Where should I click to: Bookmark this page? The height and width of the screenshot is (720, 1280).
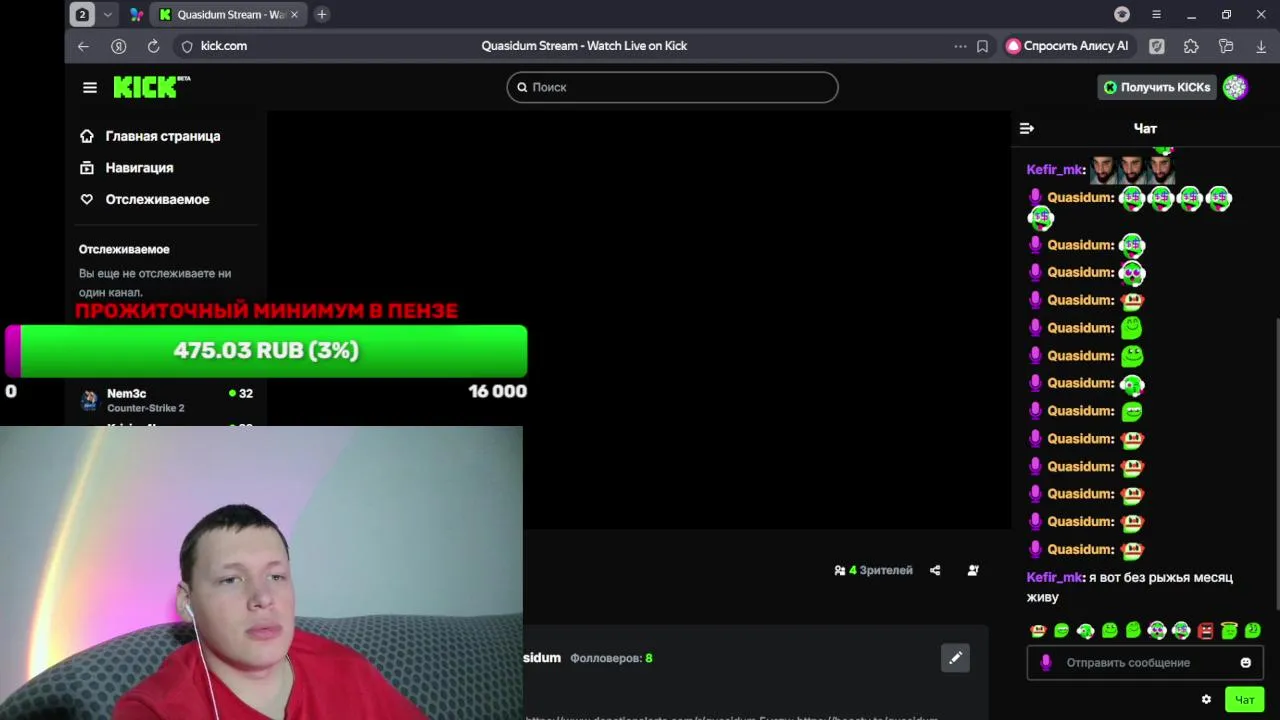click(x=982, y=46)
